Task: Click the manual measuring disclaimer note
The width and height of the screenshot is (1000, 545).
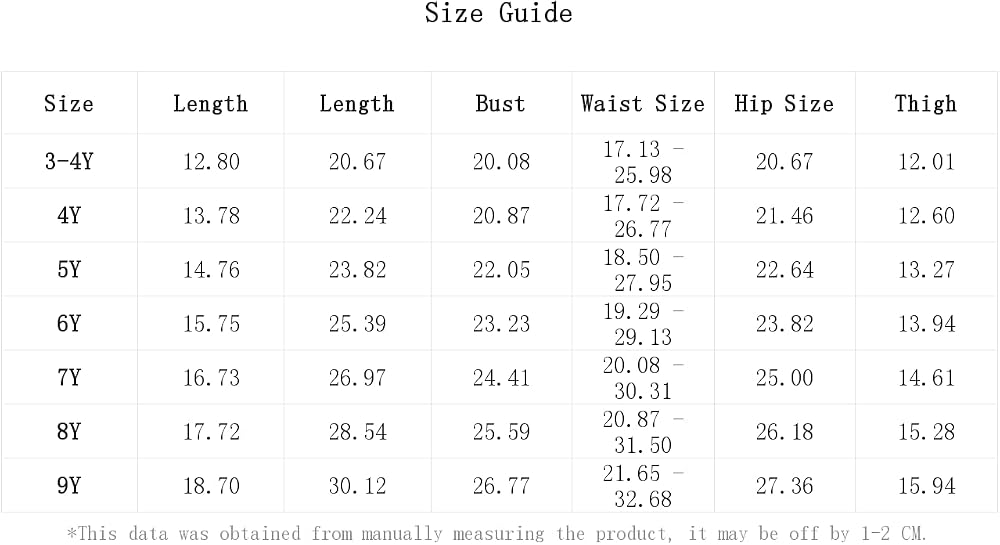Action: coord(497,533)
